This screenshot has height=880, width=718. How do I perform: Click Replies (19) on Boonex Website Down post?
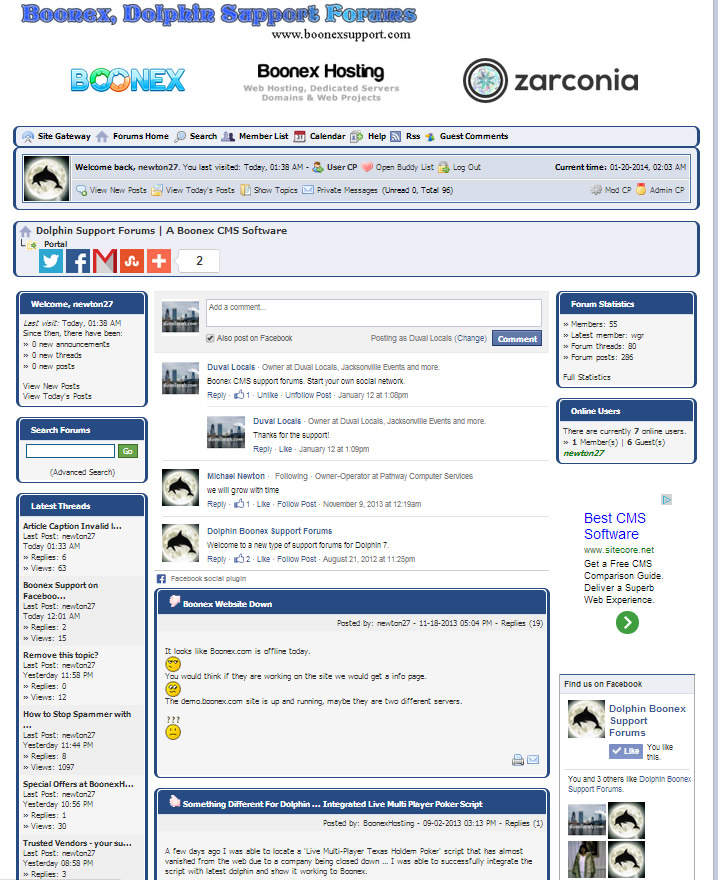coord(522,624)
